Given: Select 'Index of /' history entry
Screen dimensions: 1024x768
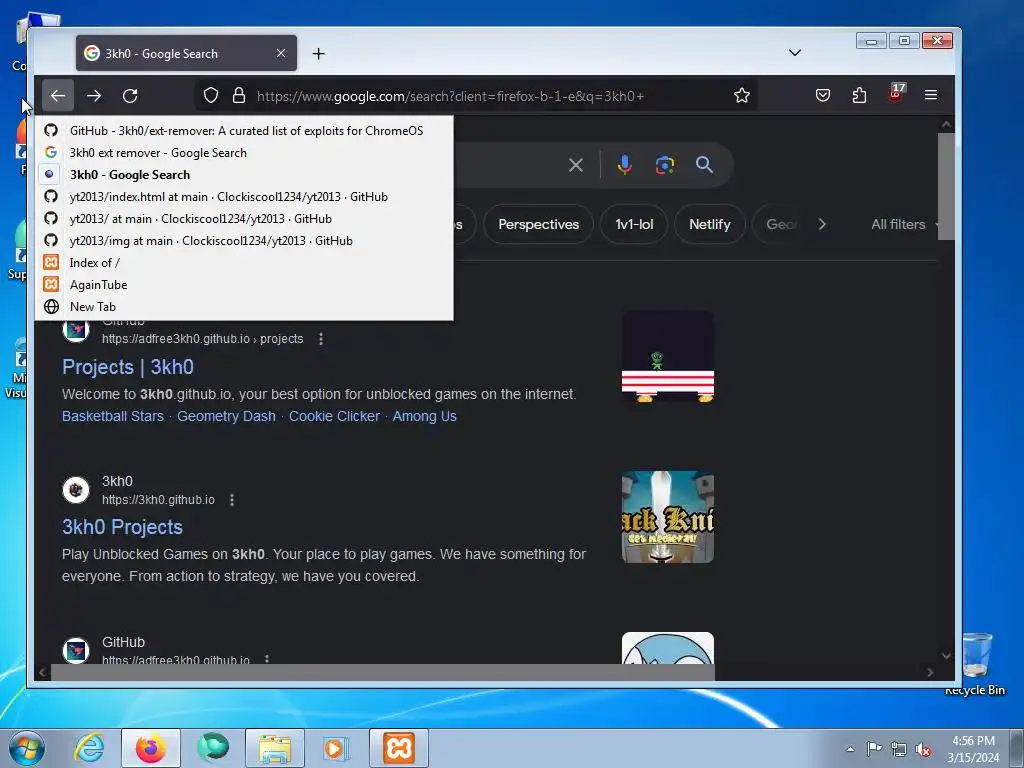Looking at the screenshot, I should click(x=244, y=263).
